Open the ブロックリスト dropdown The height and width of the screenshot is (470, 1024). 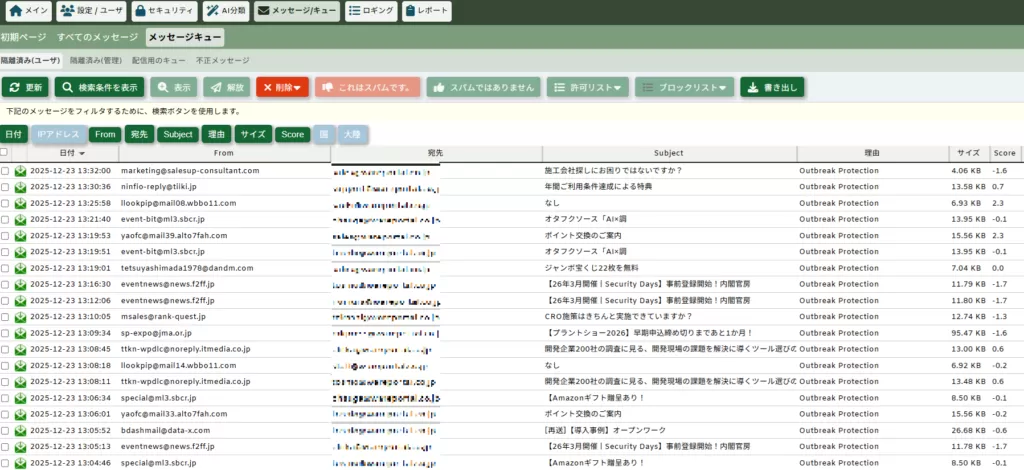click(684, 87)
